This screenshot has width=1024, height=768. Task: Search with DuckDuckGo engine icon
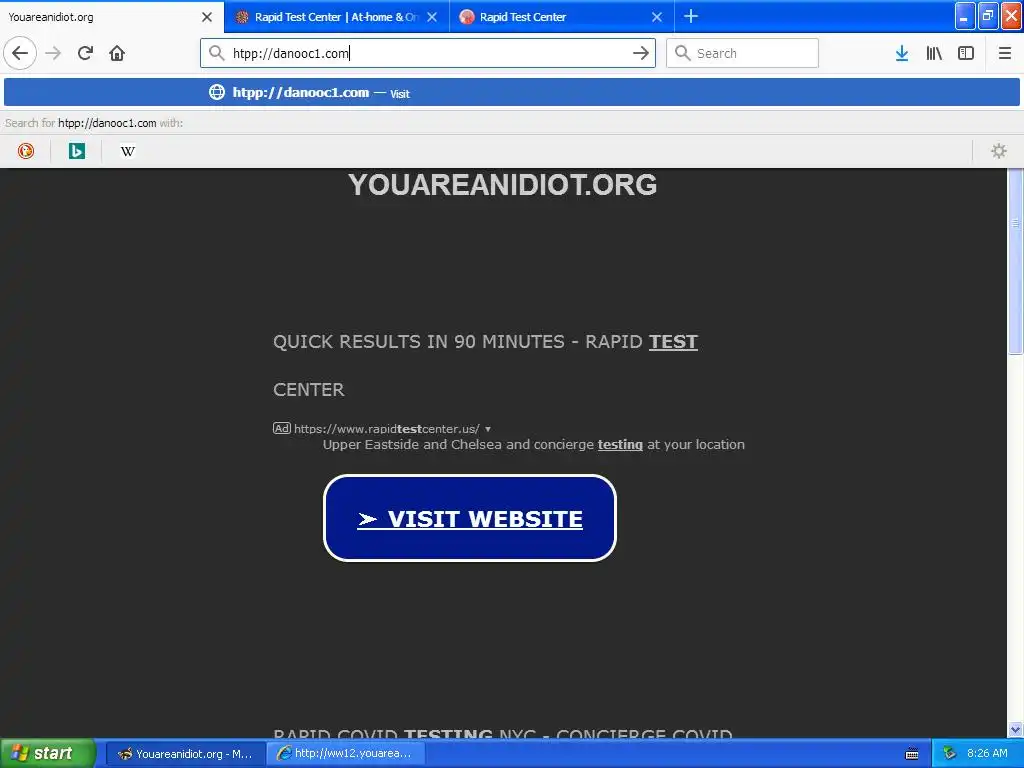tap(25, 151)
